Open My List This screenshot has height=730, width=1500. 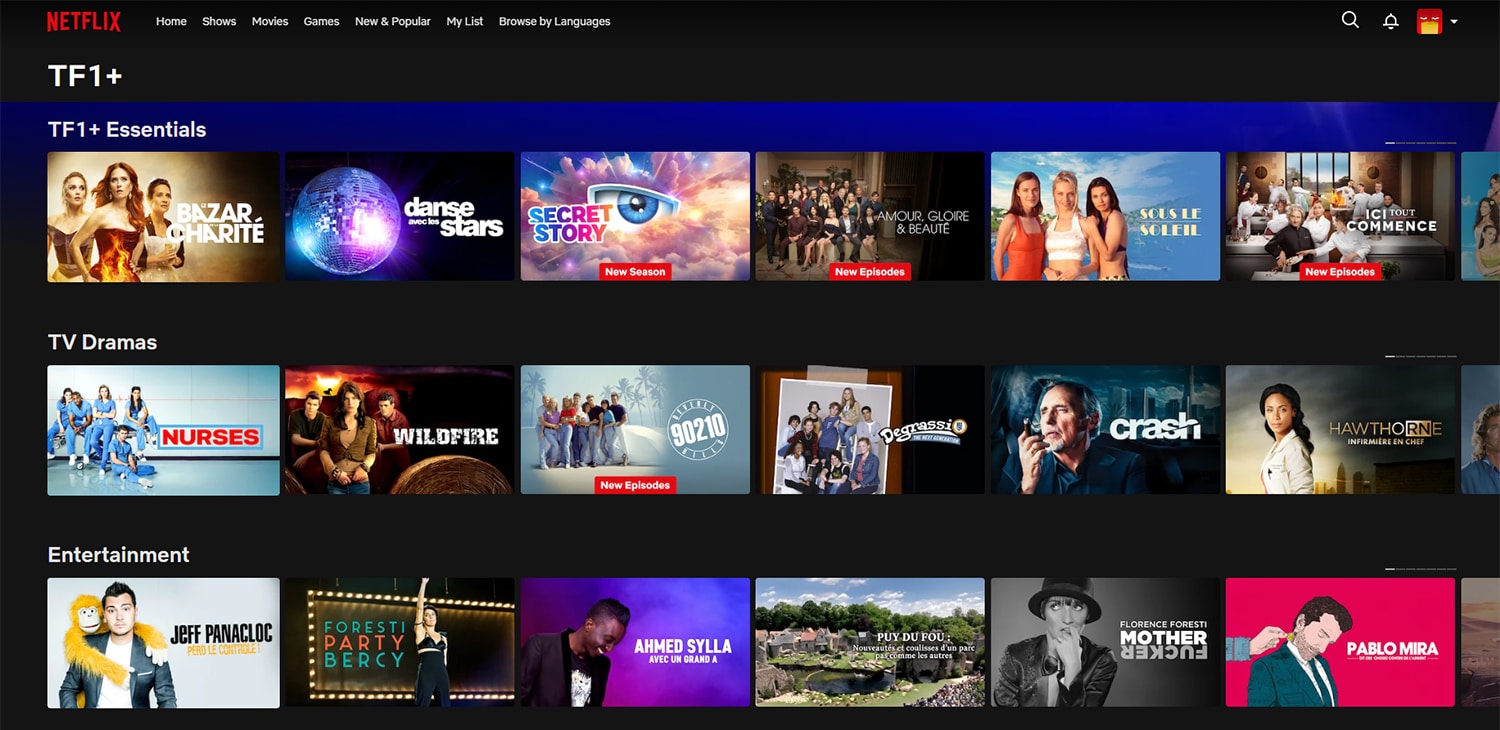(x=465, y=21)
